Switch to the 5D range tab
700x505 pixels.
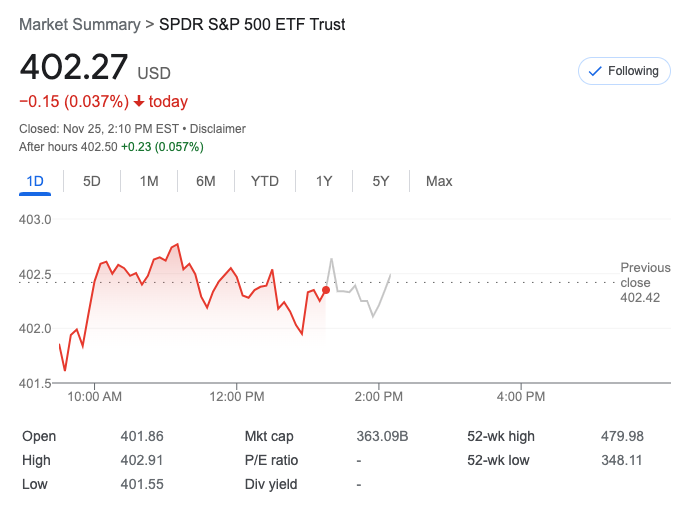pos(92,181)
